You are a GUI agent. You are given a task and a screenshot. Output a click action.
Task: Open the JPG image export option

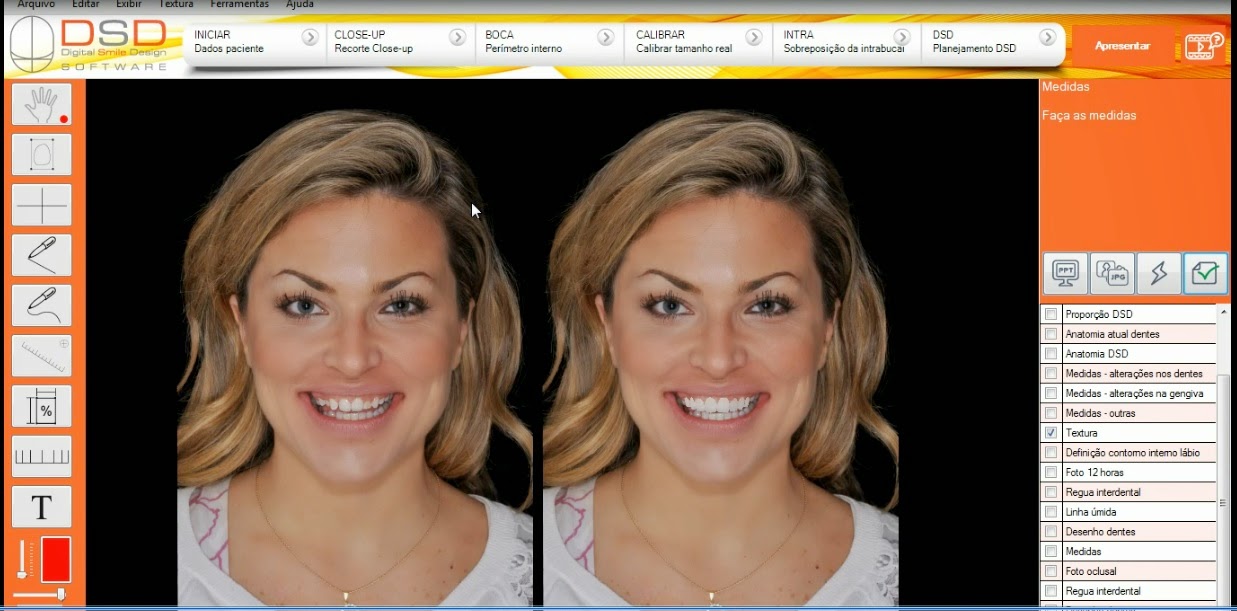tap(1112, 272)
